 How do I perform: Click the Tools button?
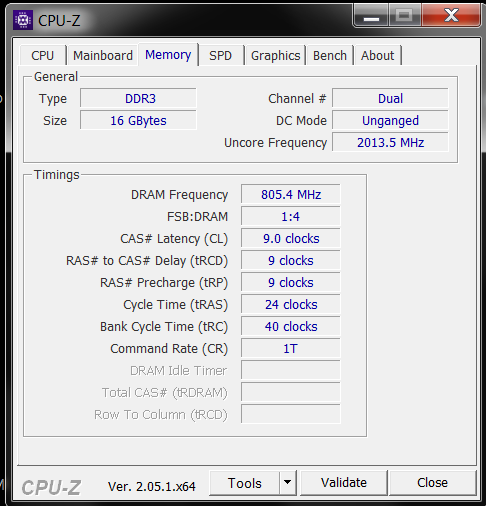(x=244, y=483)
